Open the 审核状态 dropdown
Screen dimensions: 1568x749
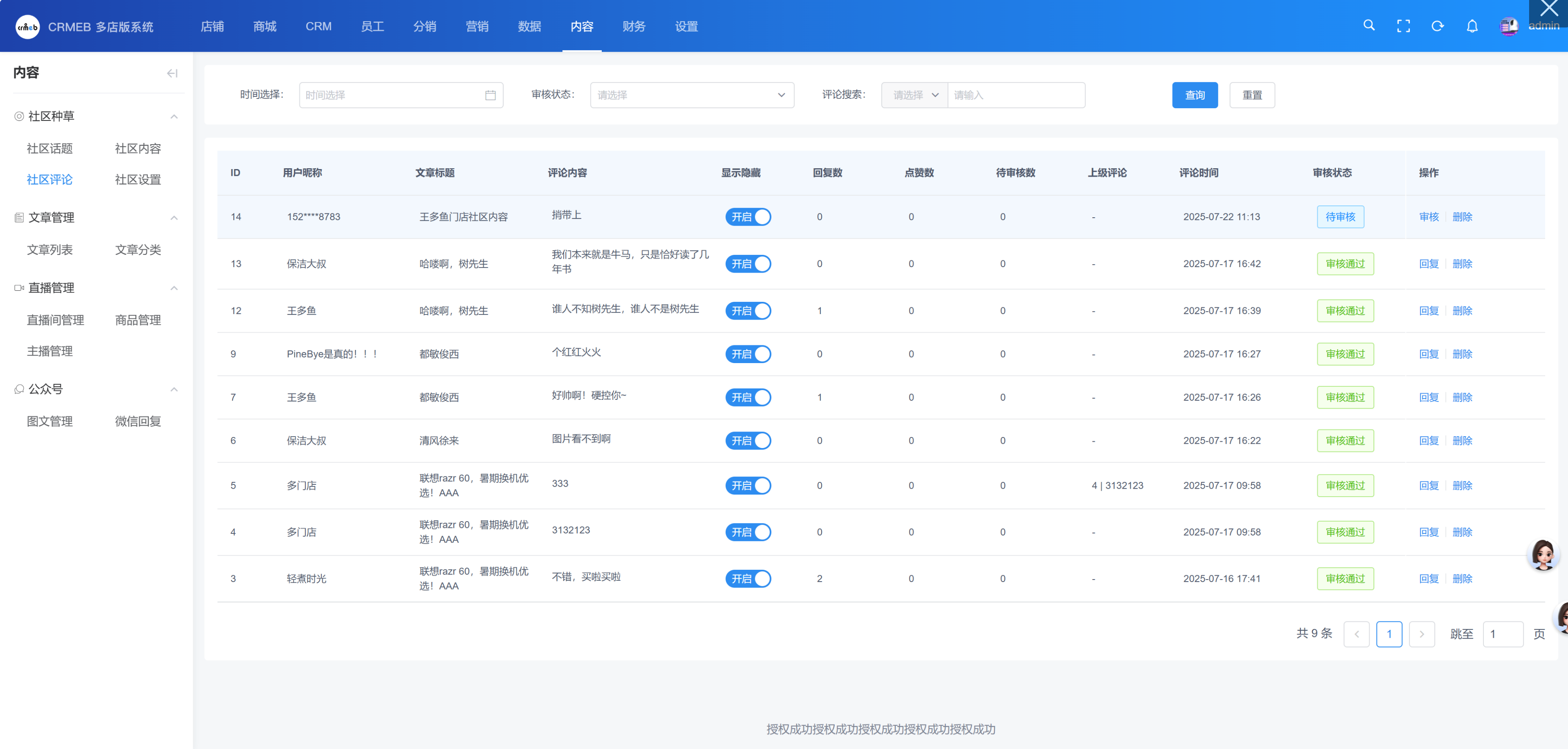(x=692, y=95)
